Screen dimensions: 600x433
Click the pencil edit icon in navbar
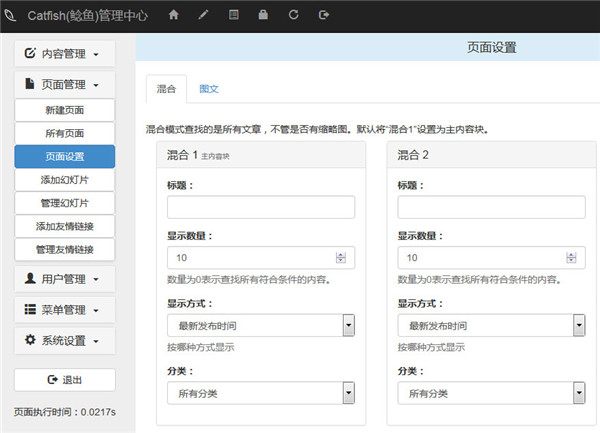(204, 15)
